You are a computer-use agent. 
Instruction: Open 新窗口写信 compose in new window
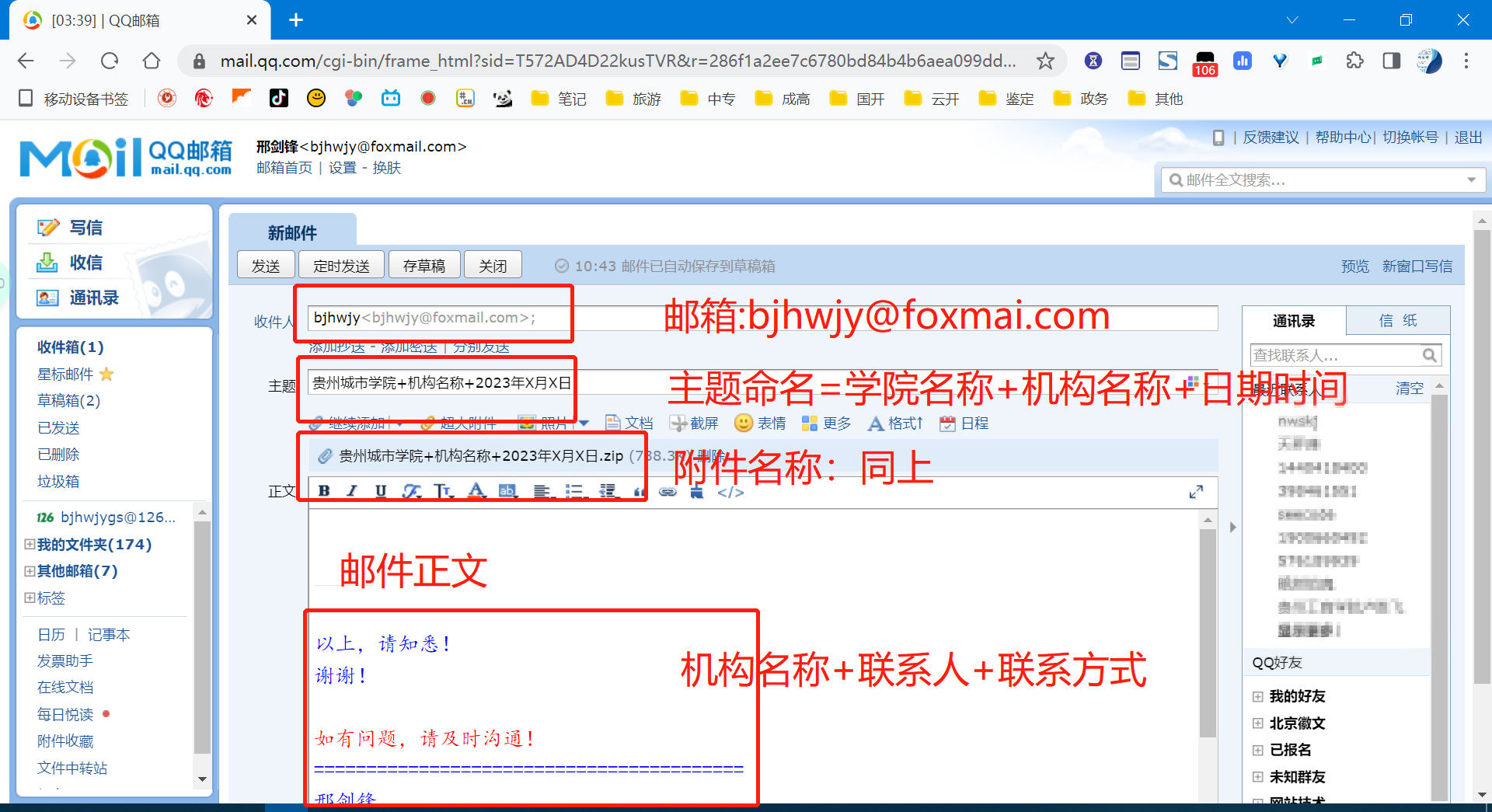click(x=1417, y=266)
